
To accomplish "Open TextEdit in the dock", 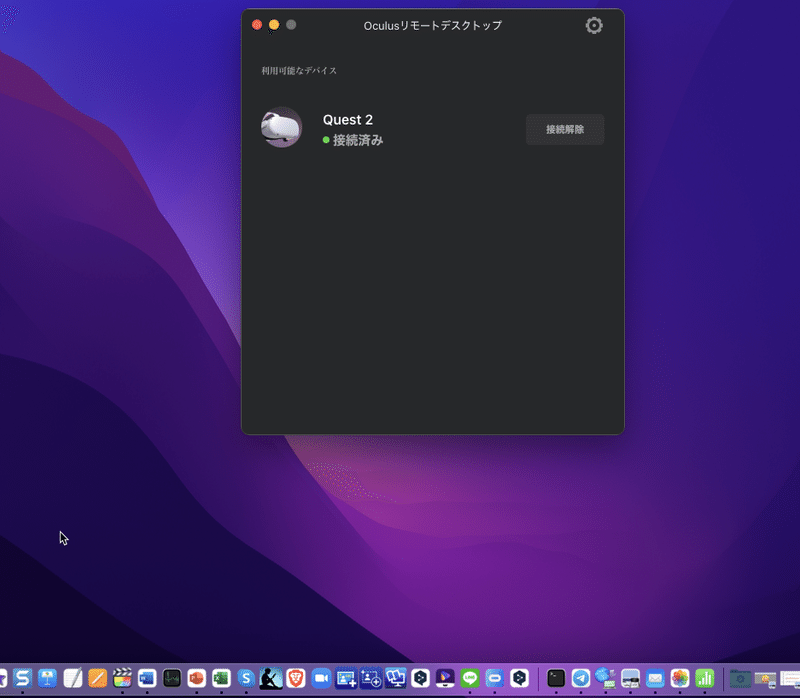I will coord(72,679).
